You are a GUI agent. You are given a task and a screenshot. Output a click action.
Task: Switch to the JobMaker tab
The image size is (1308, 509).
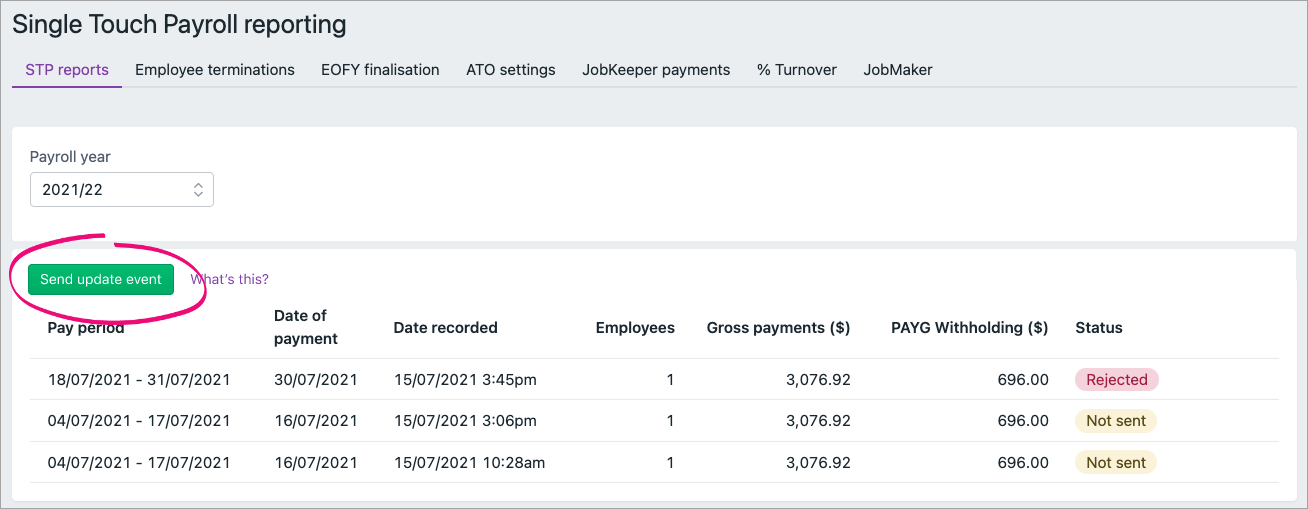pyautogui.click(x=898, y=70)
